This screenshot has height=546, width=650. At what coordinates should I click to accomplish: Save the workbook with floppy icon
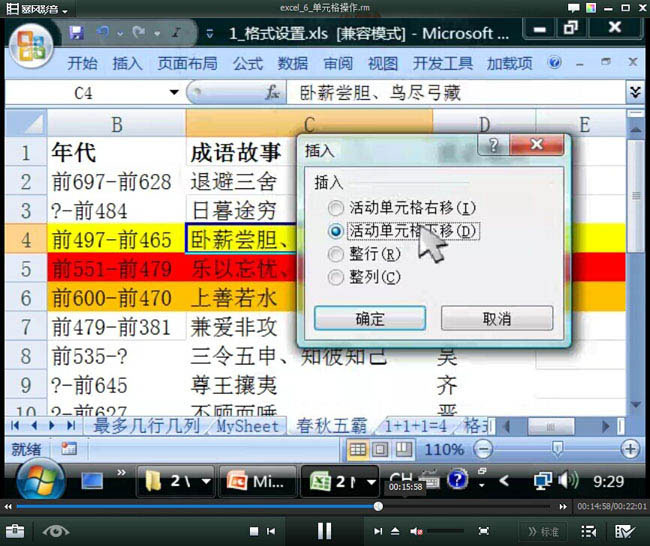76,33
